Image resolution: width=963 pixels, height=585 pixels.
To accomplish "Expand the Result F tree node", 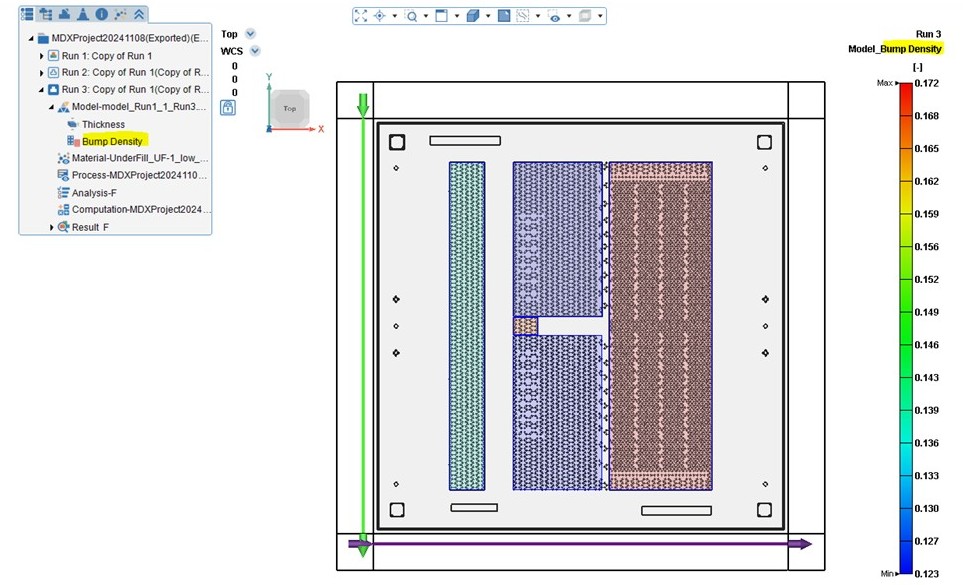I will pyautogui.click(x=52, y=227).
